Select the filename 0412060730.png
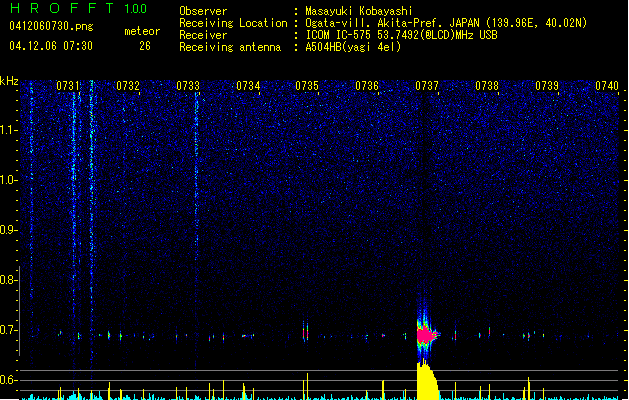The width and height of the screenshot is (629, 400). [51, 27]
